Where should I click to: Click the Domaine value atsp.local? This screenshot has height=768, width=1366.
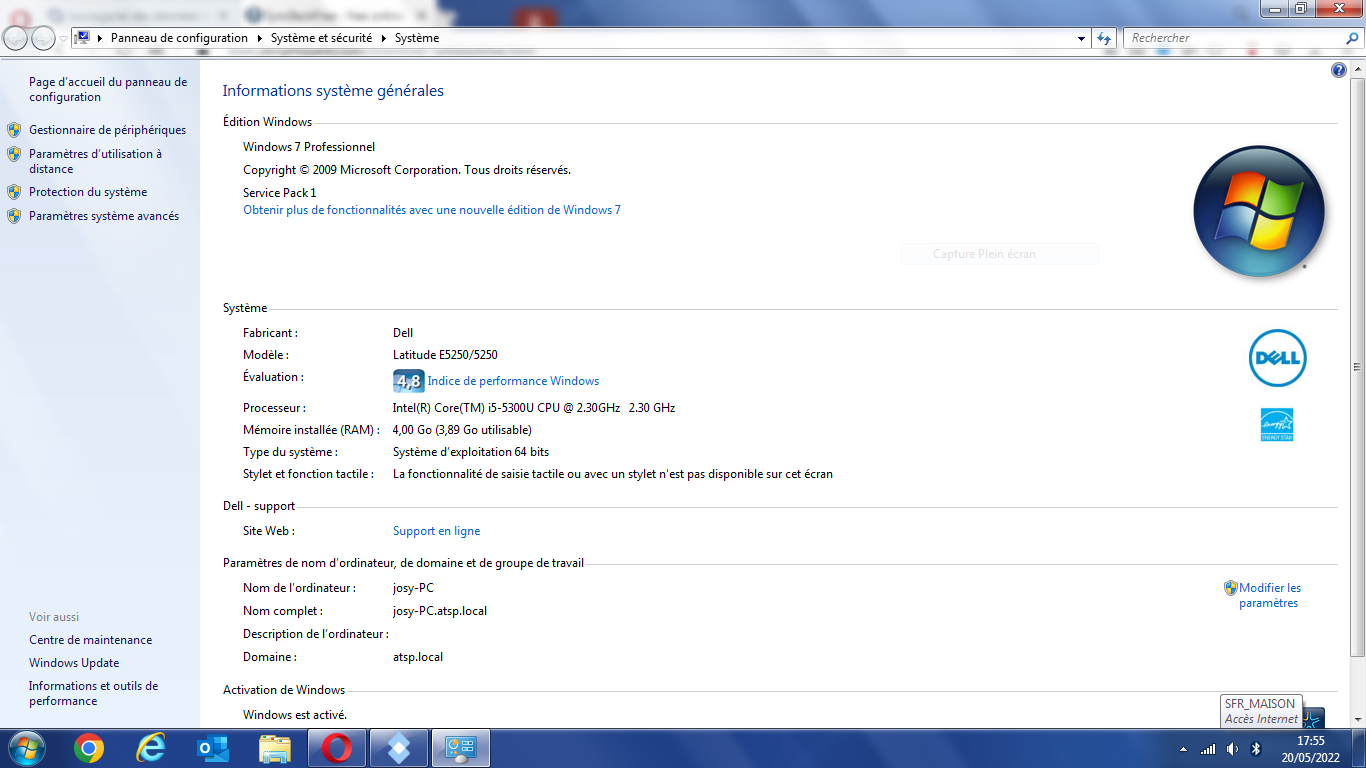(x=418, y=657)
